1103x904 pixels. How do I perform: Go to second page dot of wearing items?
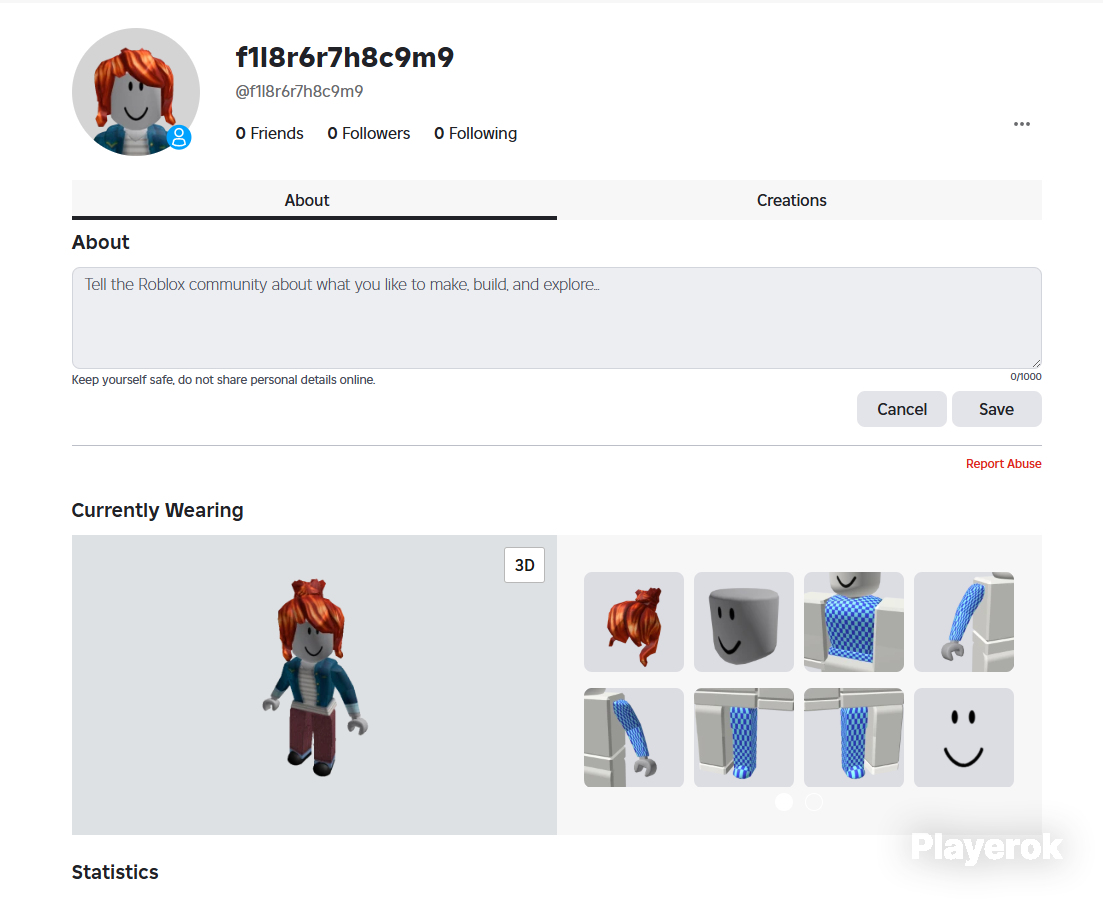[x=814, y=802]
